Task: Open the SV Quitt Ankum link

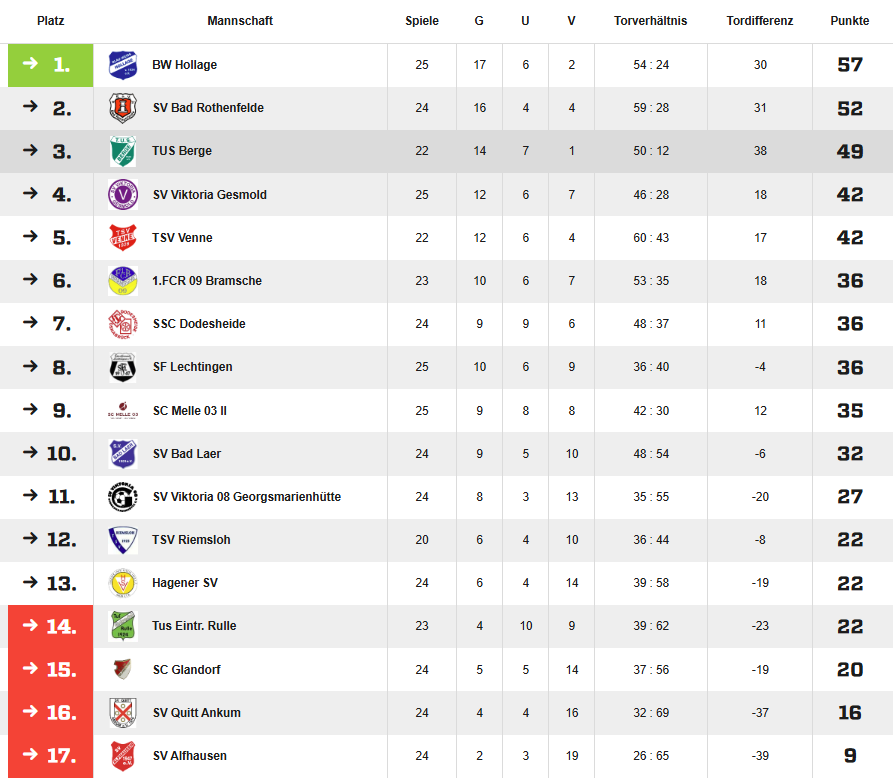Action: coord(196,713)
